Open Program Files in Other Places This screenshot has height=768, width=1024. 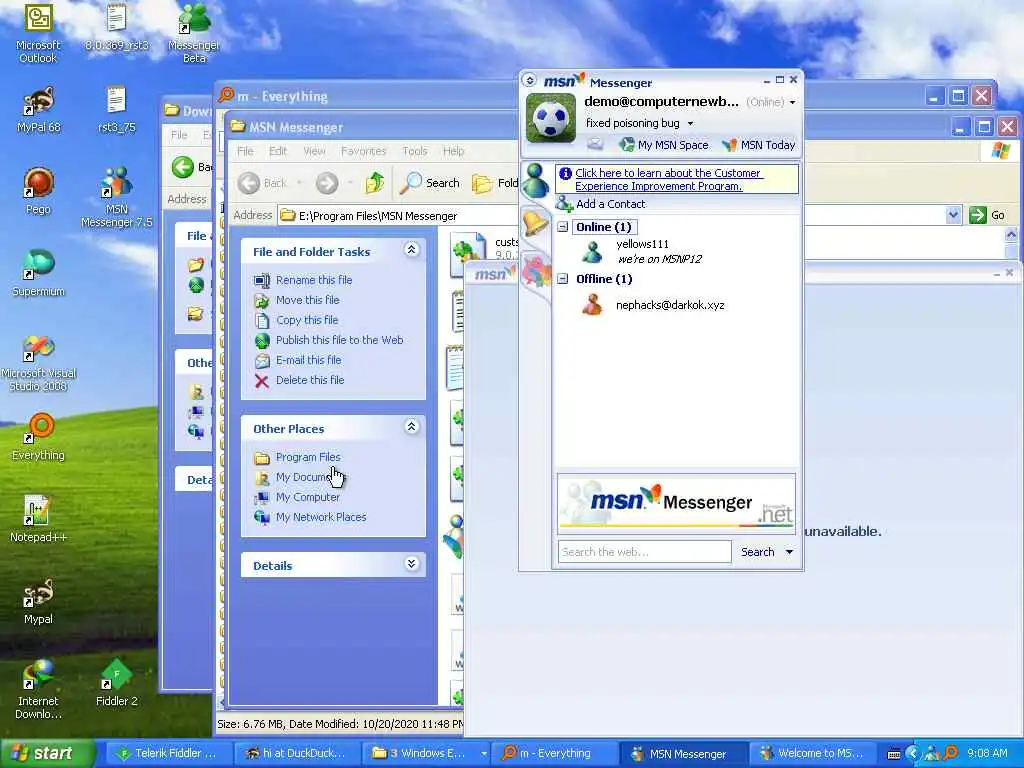(308, 457)
